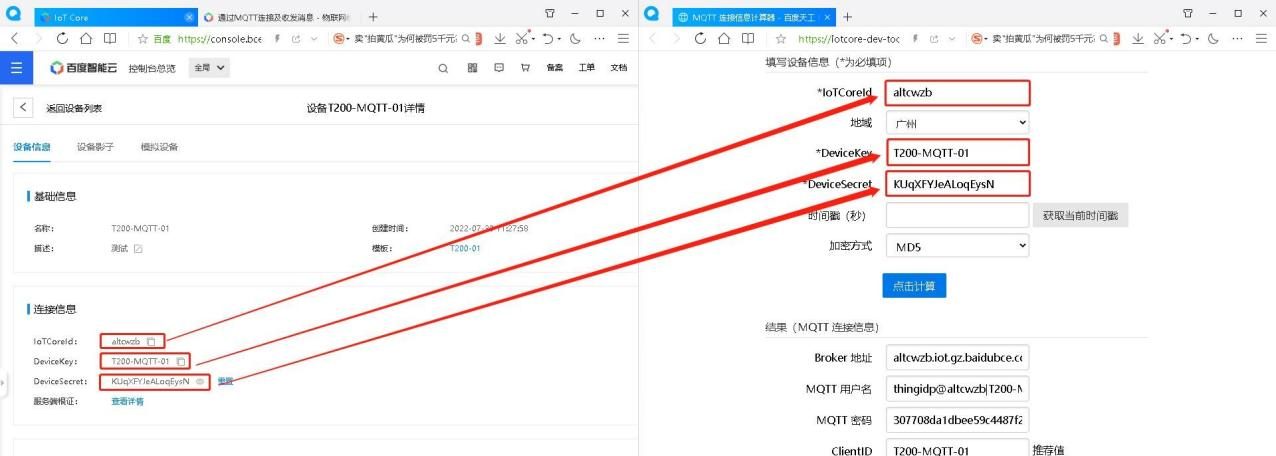The image size is (1276, 456).
Task: Click 返回设备列表 link
Action: click(x=74, y=108)
